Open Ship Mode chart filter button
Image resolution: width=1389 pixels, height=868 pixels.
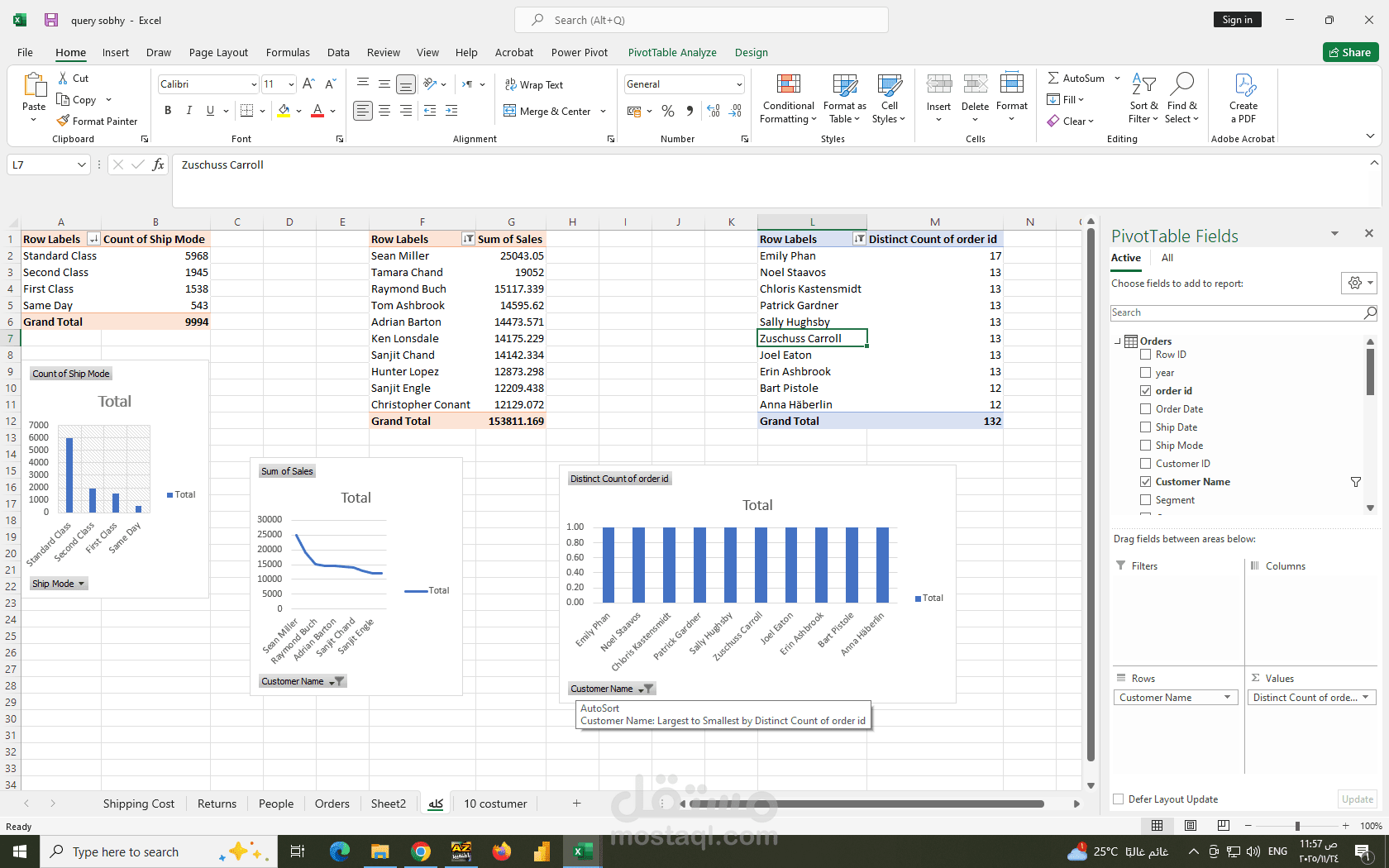point(58,584)
